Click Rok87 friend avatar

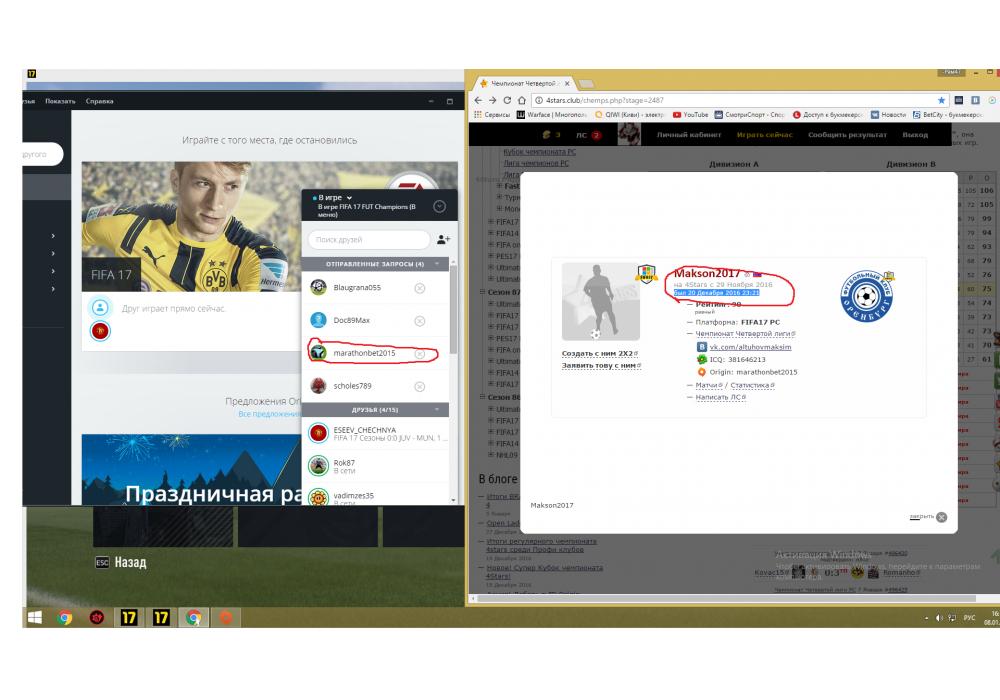pyautogui.click(x=318, y=466)
